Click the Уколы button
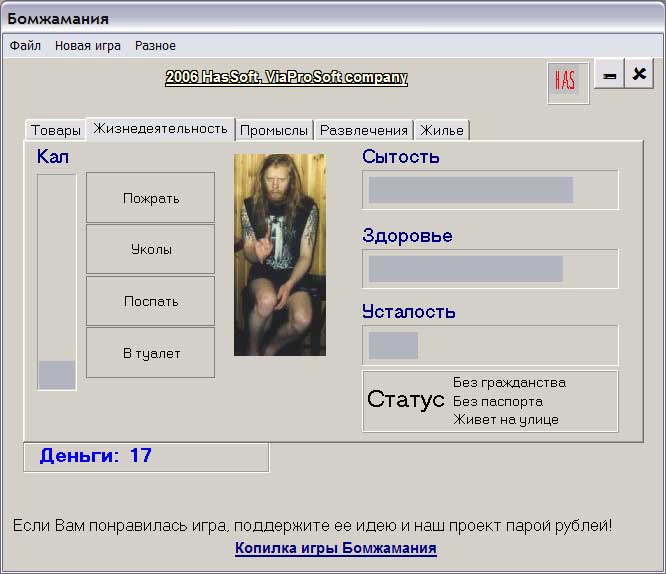Screen dimensions: 666x574 (151, 249)
